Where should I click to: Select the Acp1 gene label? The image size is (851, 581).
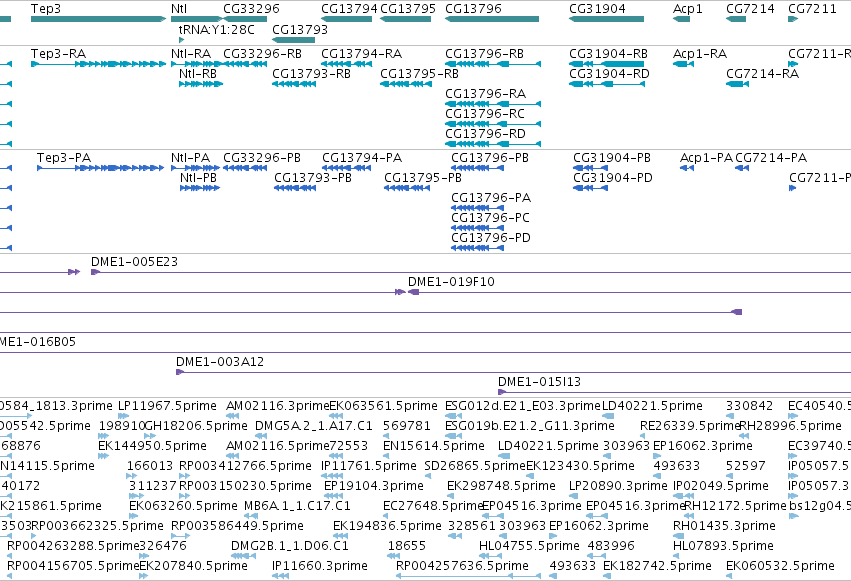tap(688, 9)
